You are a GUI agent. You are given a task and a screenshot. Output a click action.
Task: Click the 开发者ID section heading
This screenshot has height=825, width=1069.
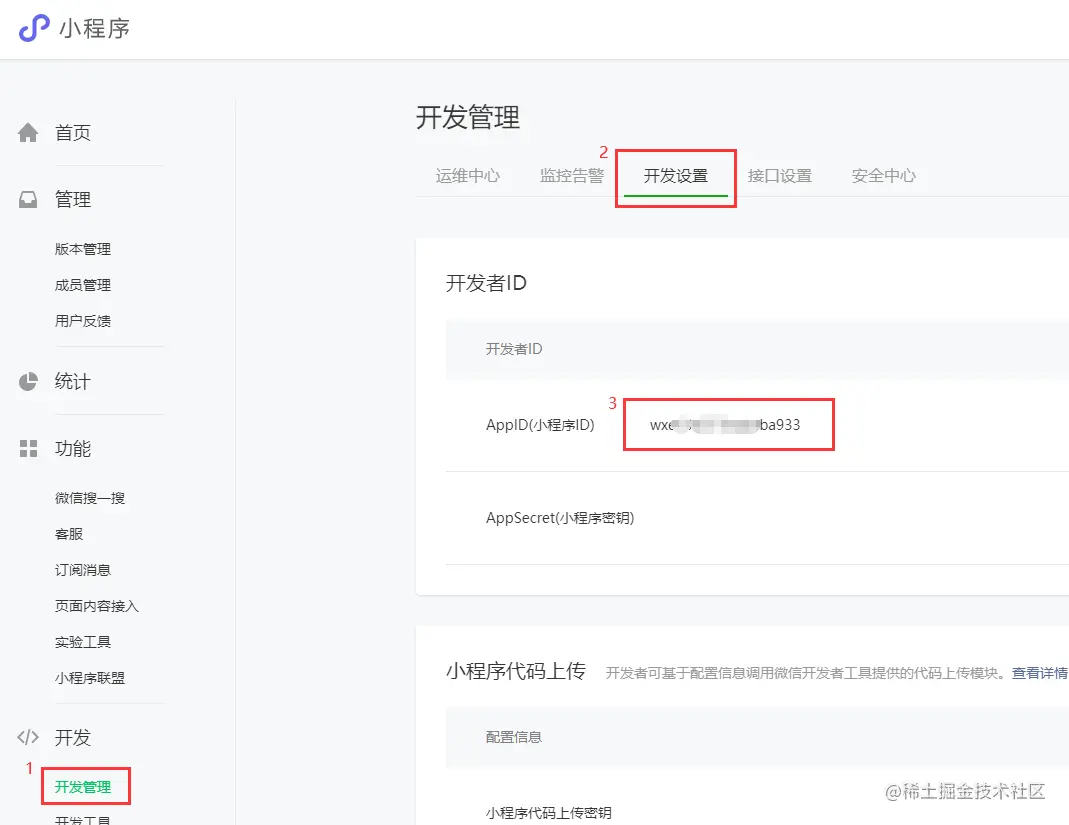486,283
